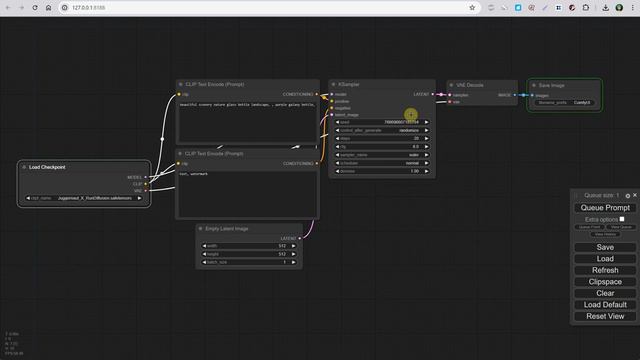Click the browser address bar URL
The width and height of the screenshot is (640, 360).
[89, 8]
